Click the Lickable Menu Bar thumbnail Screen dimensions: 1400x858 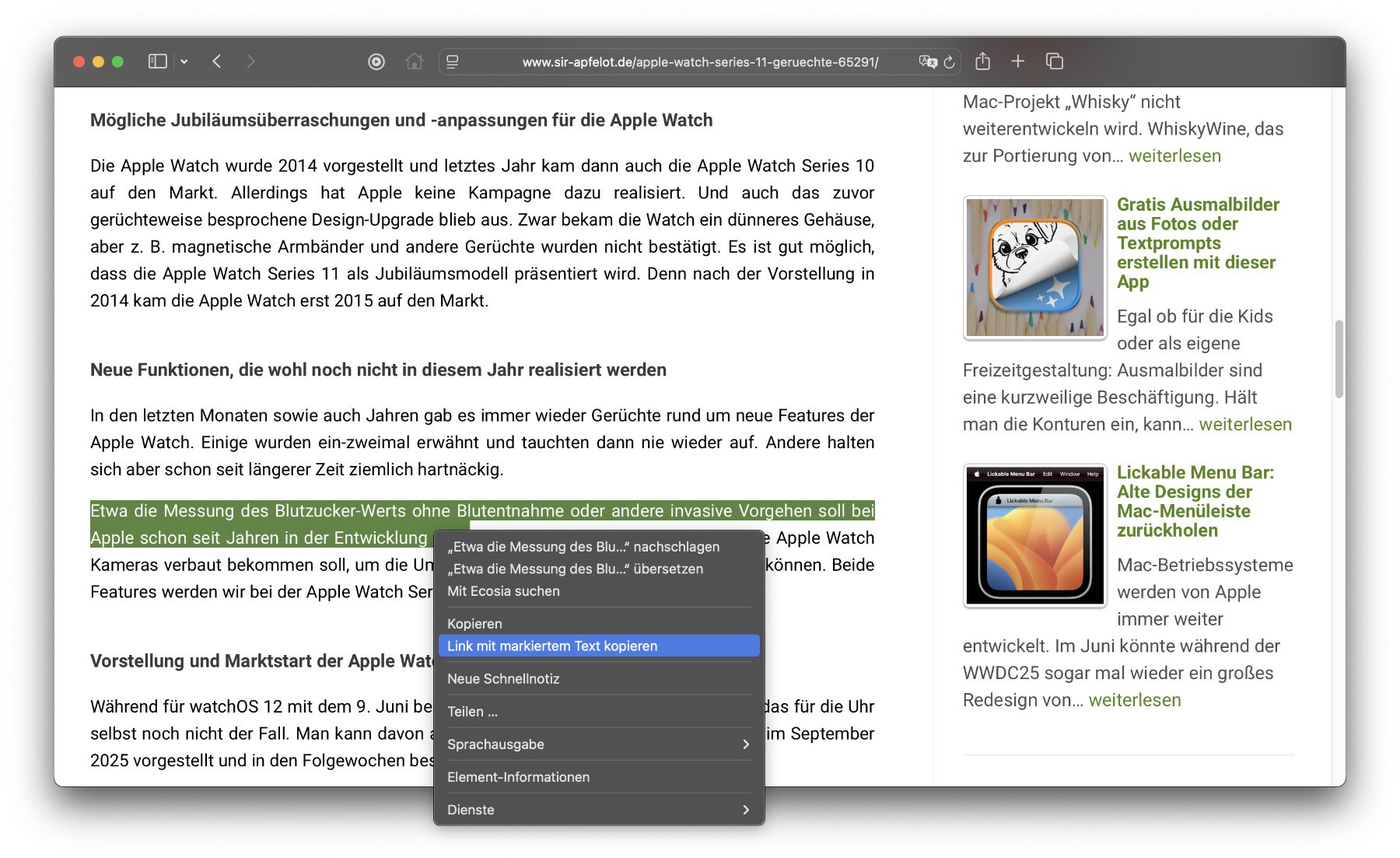pos(1034,535)
